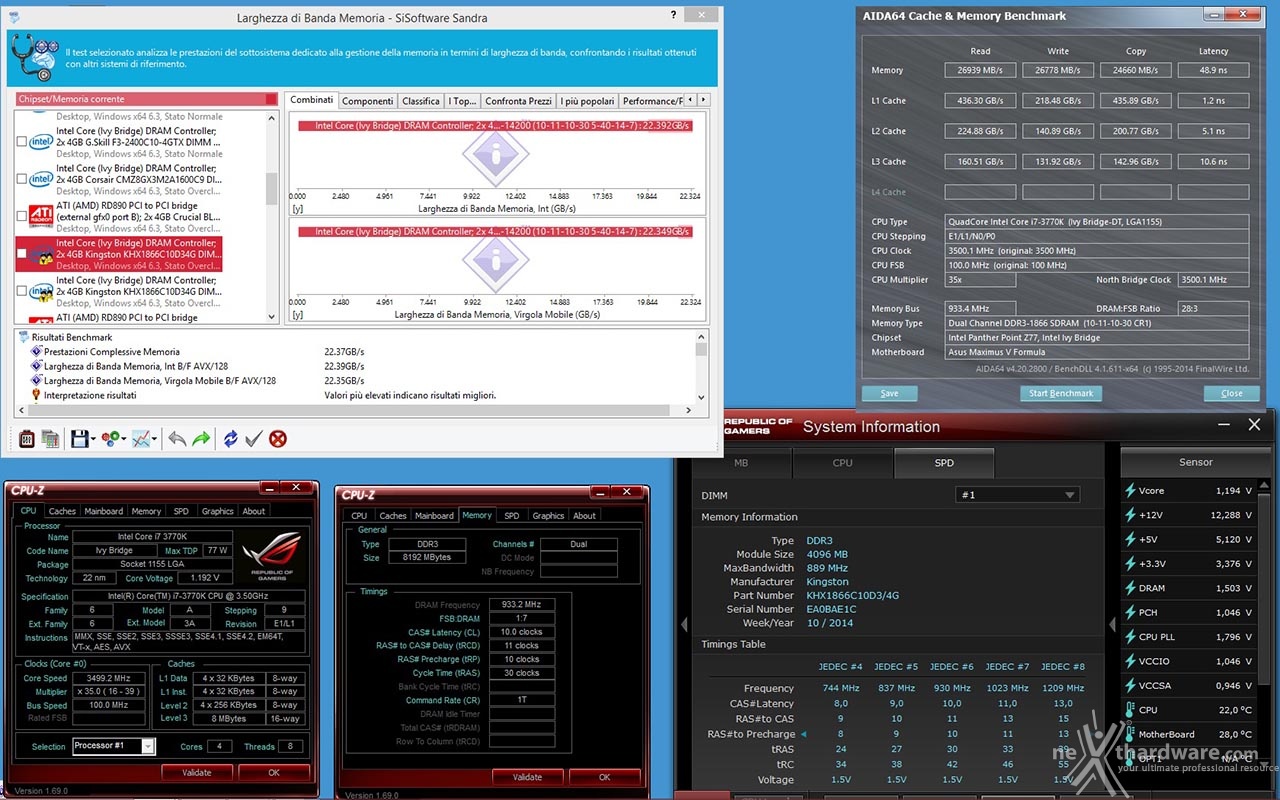Click the info diamond in the Int bandwidth chart
This screenshot has height=800, width=1280.
tap(496, 155)
